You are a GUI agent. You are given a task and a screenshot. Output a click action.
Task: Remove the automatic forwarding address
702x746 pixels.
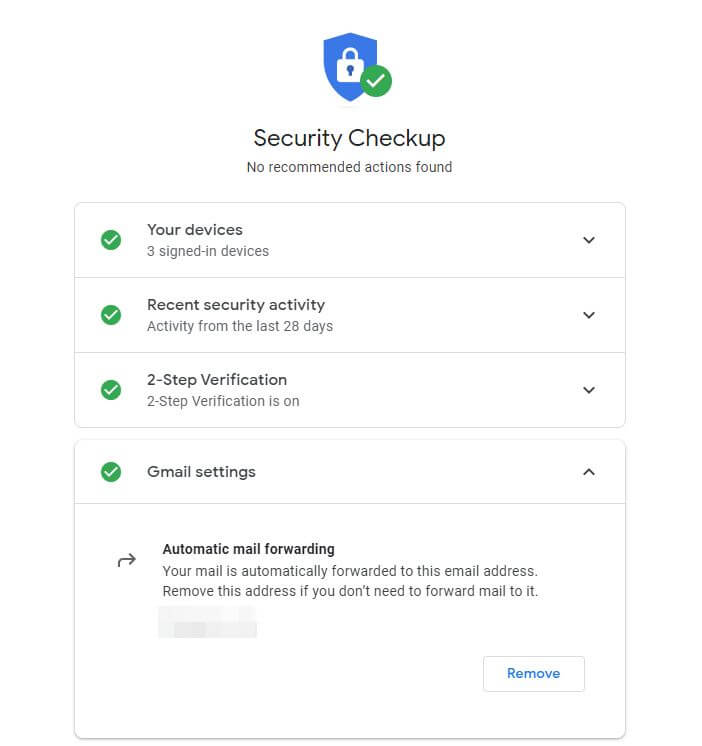(x=534, y=674)
